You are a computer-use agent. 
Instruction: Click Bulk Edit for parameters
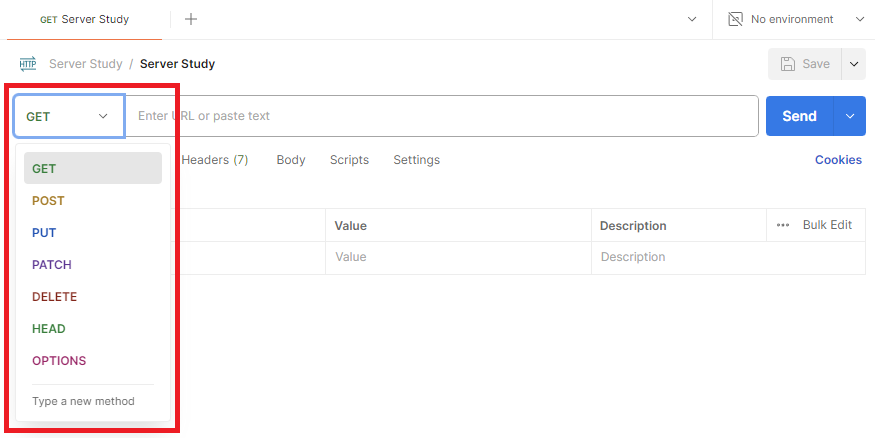(x=827, y=225)
